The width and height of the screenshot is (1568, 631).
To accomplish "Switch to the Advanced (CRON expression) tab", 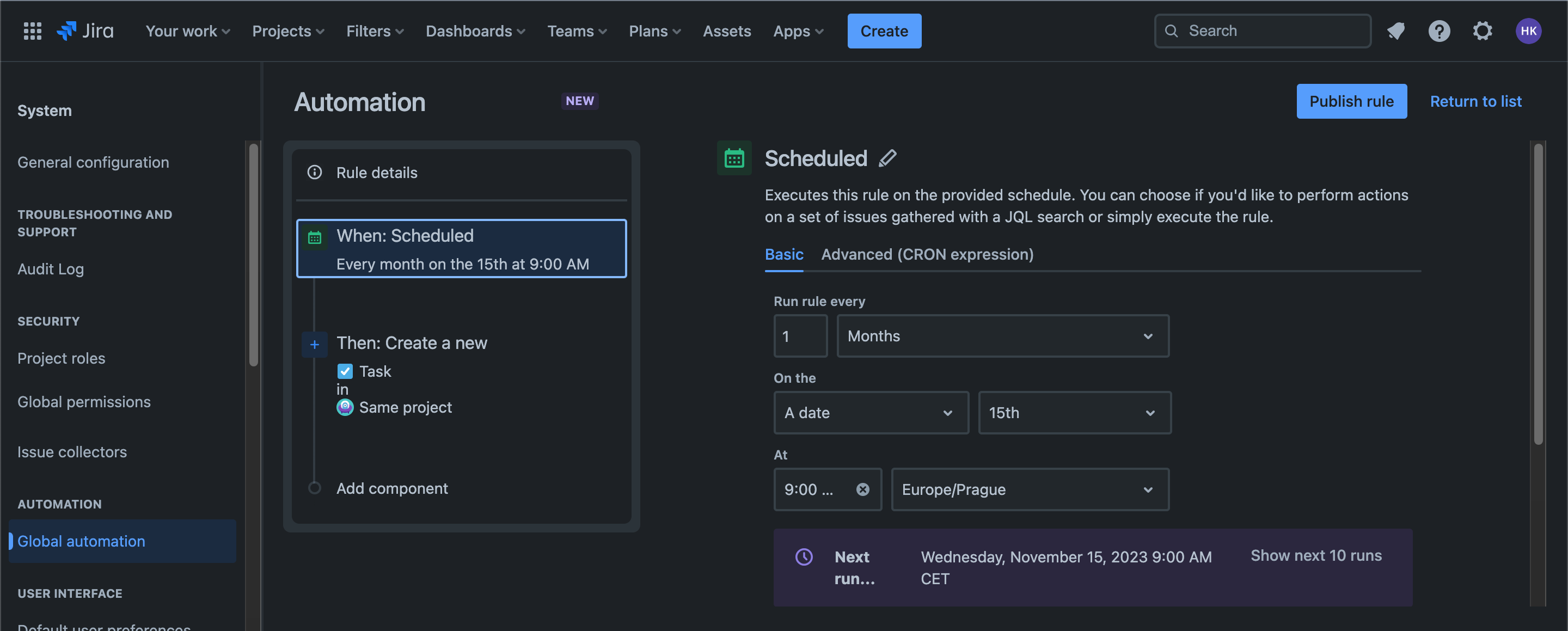I will tap(927, 254).
